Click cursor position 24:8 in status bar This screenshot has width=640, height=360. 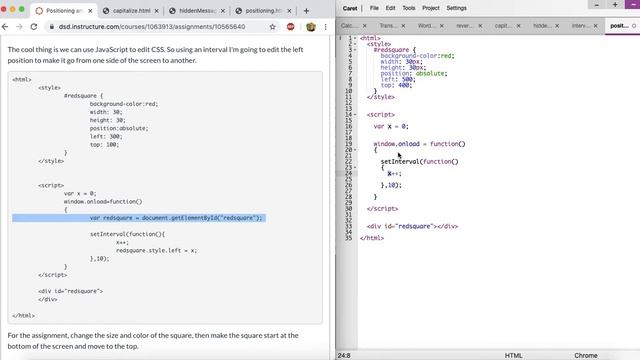344,356
